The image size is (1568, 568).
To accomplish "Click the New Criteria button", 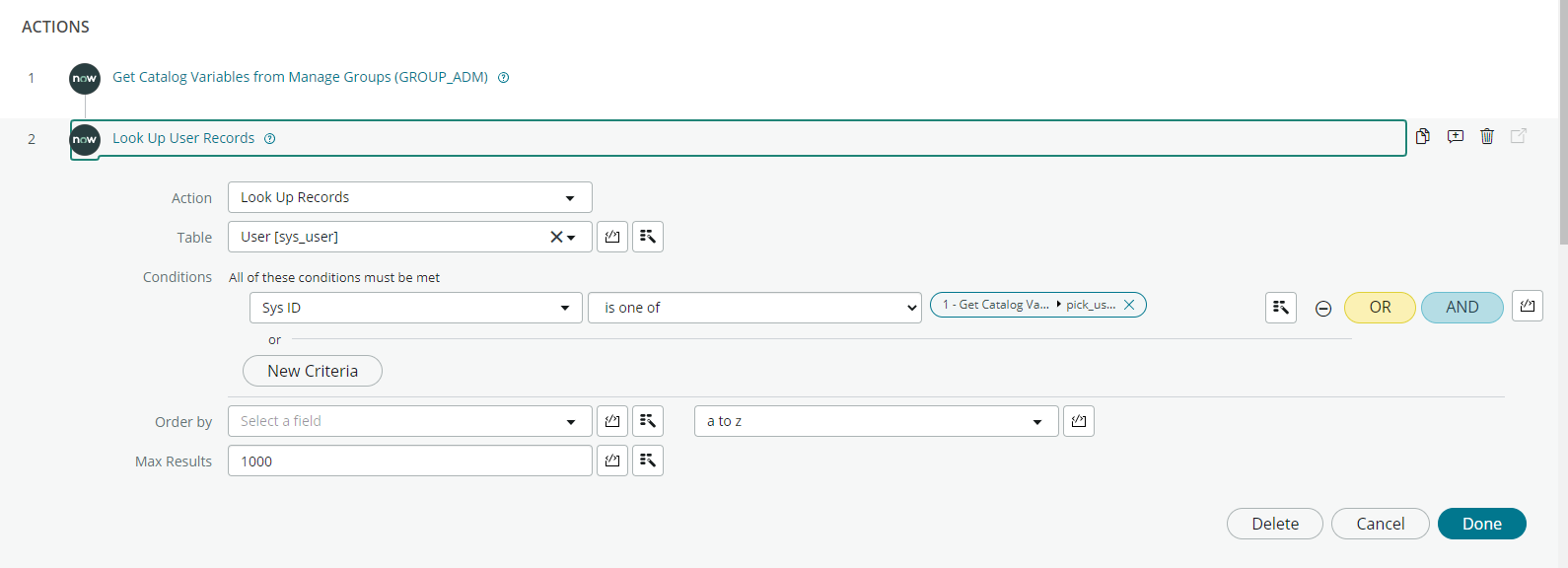I will tap(313, 371).
